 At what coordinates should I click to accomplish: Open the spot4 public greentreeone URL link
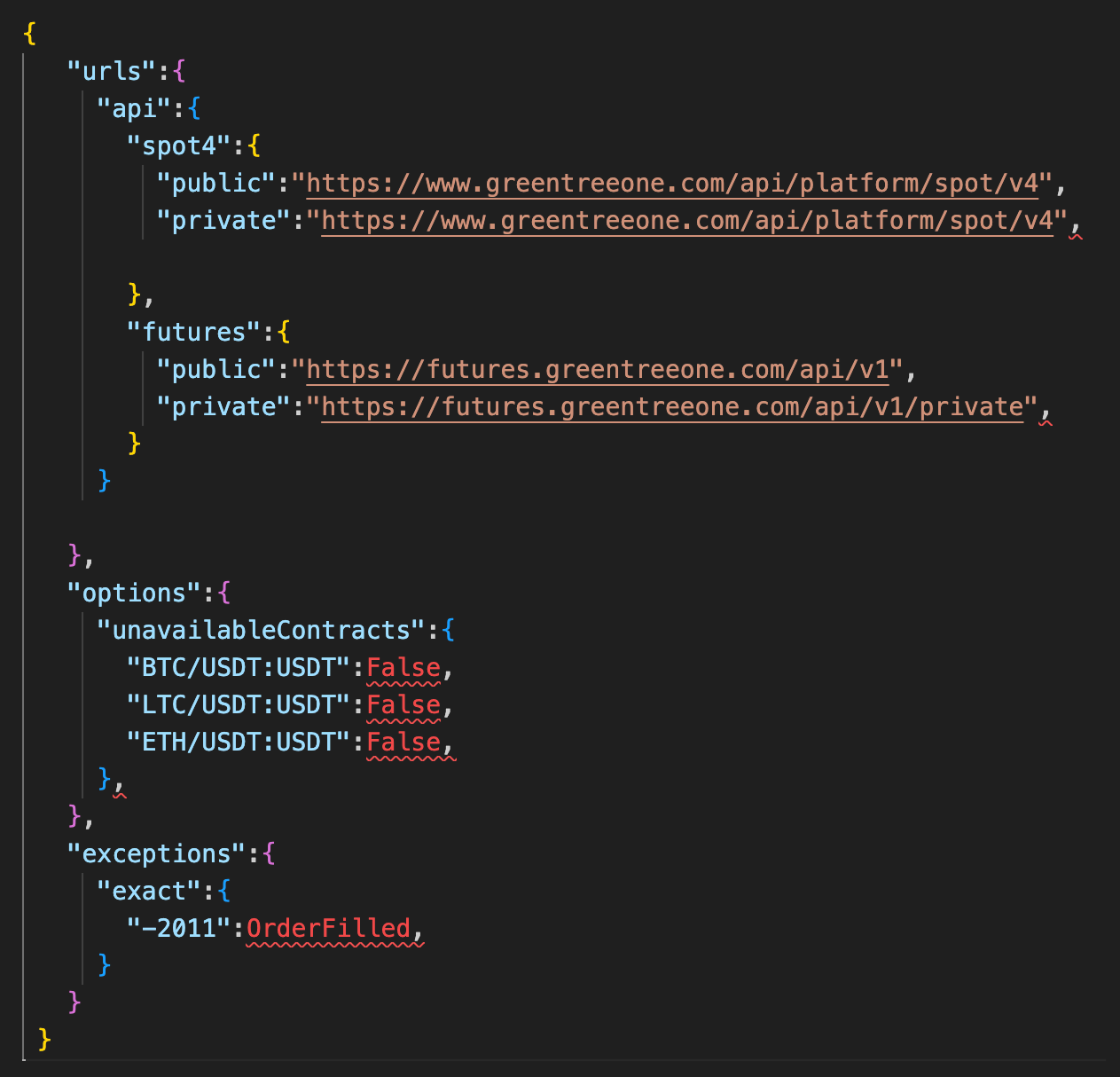point(672,183)
